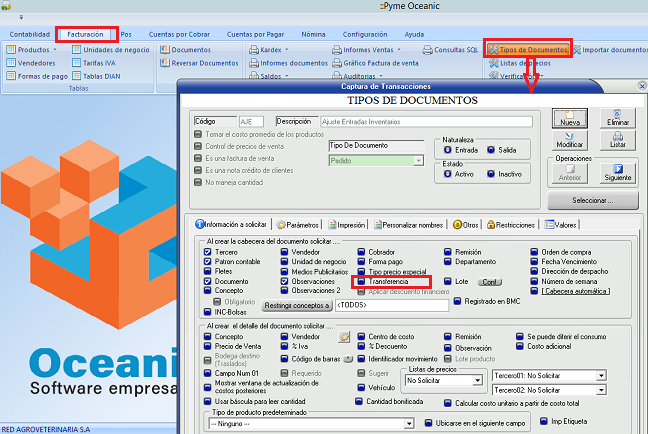This screenshot has height=434, width=648.
Task: Enable Precio de Venta checkbox
Action: pyautogui.click(x=207, y=346)
